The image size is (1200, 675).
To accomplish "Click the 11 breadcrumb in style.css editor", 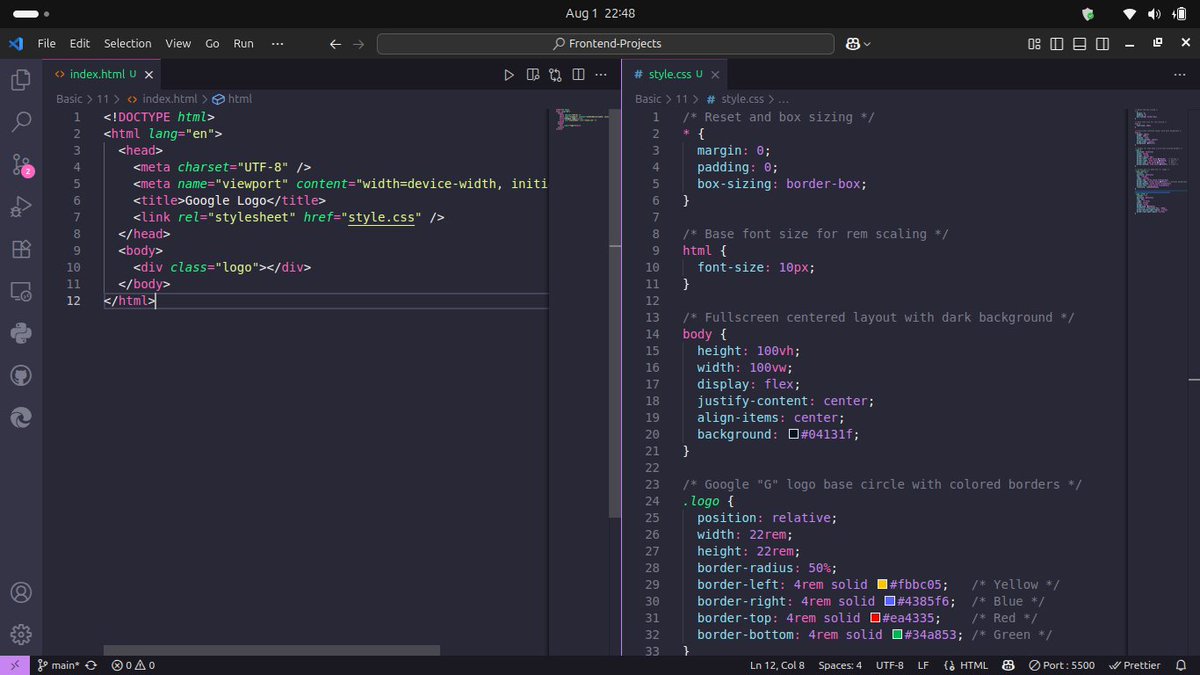I will pos(682,99).
